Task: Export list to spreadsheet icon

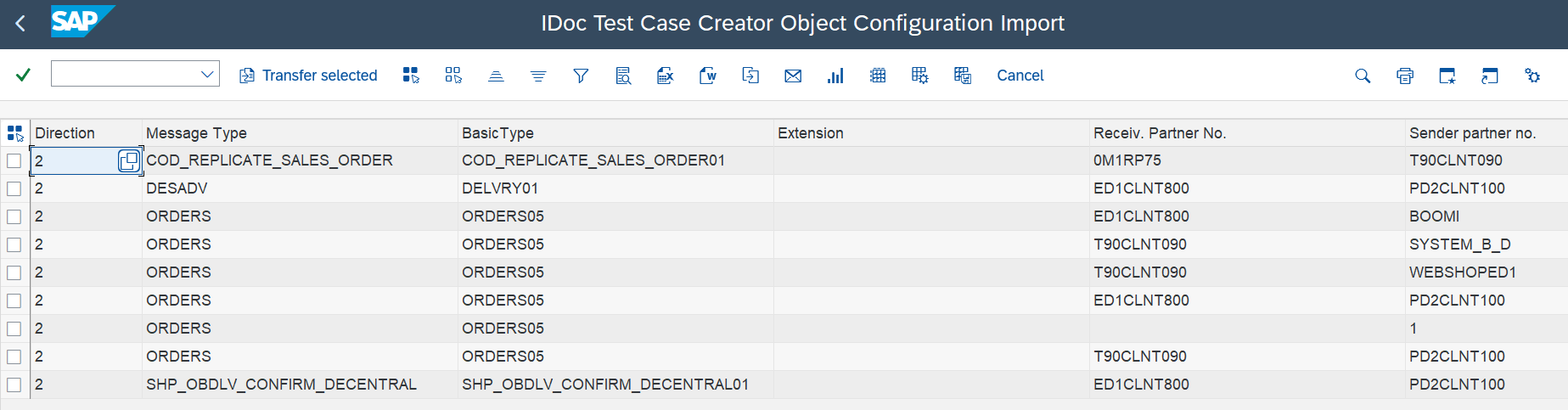Action: click(666, 76)
